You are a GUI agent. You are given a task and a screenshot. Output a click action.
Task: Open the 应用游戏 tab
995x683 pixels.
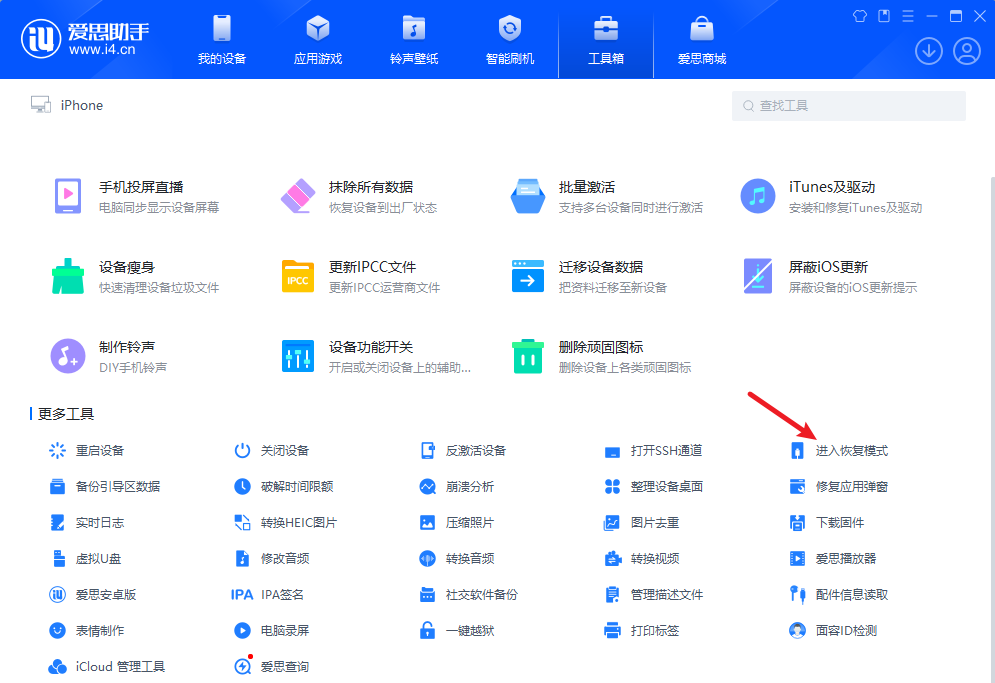coord(318,40)
